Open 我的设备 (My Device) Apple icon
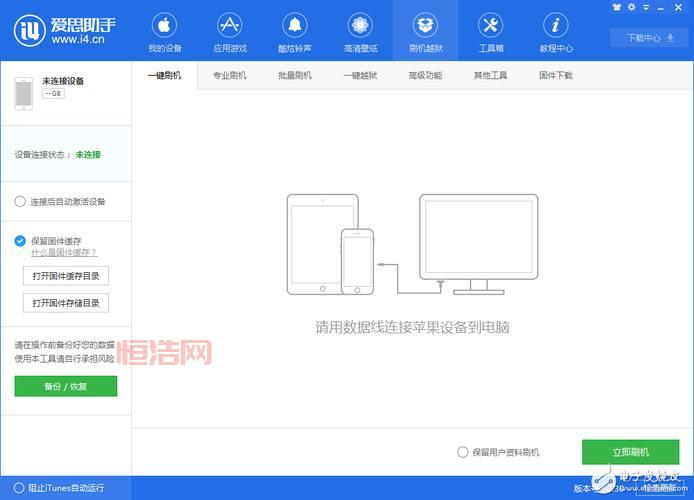Screen dimensions: 694x500 coord(164,25)
